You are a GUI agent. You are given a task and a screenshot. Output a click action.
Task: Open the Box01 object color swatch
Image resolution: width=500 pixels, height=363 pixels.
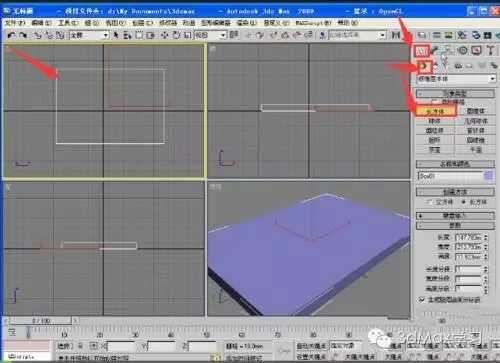point(489,176)
